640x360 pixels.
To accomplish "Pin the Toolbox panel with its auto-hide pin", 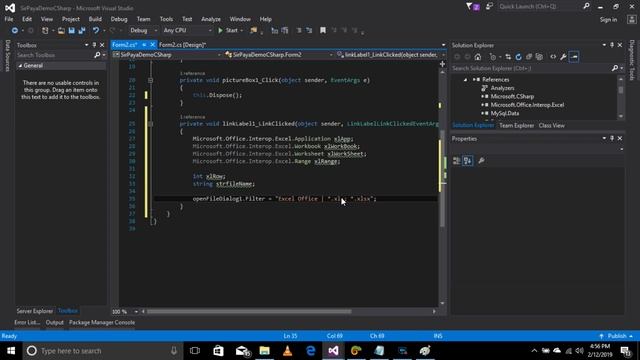I will [94, 45].
